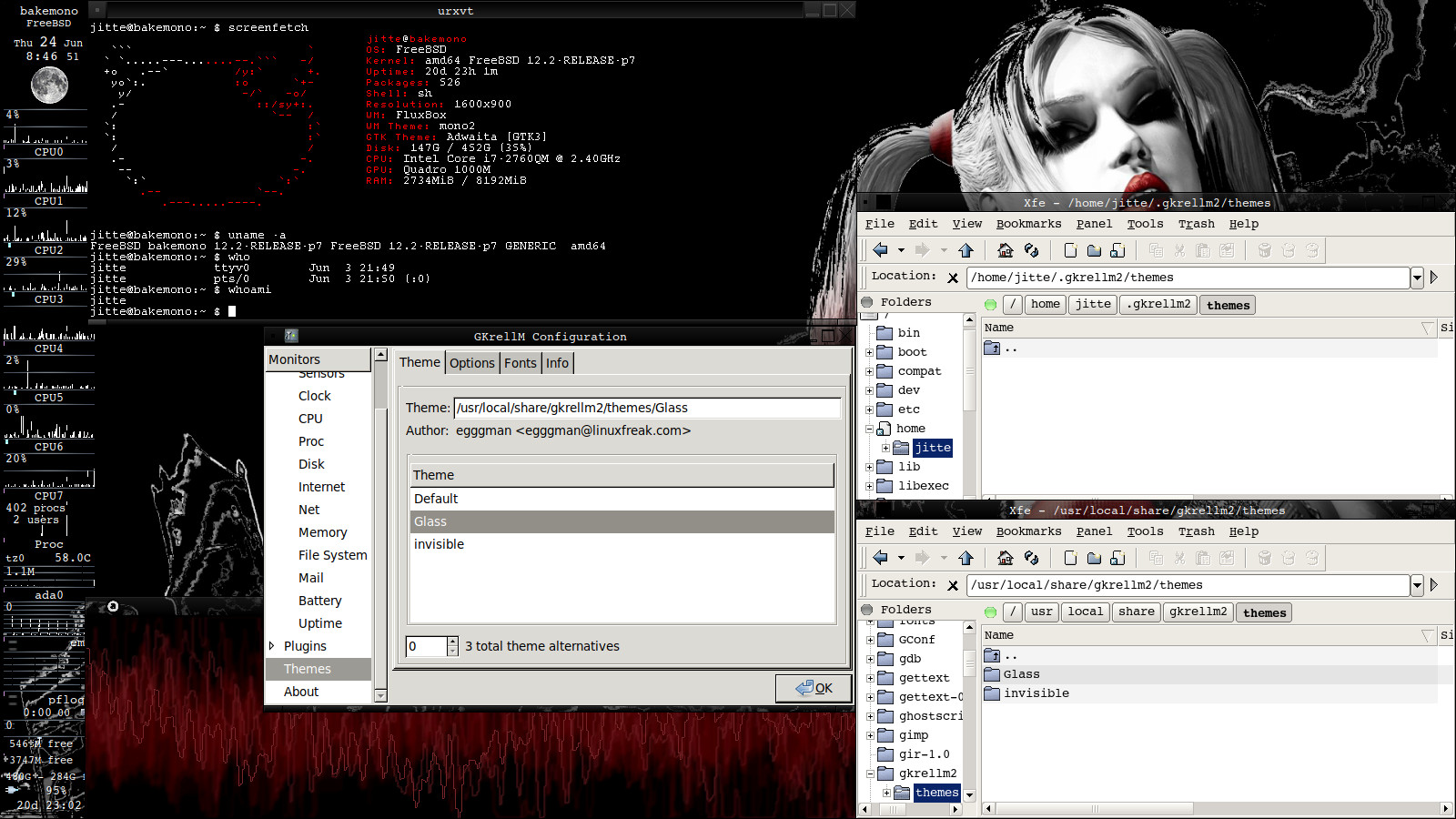The image size is (1456, 819).
Task: Toggle the Folders panel in the /home/jitte Xfe window
Action: 865,302
